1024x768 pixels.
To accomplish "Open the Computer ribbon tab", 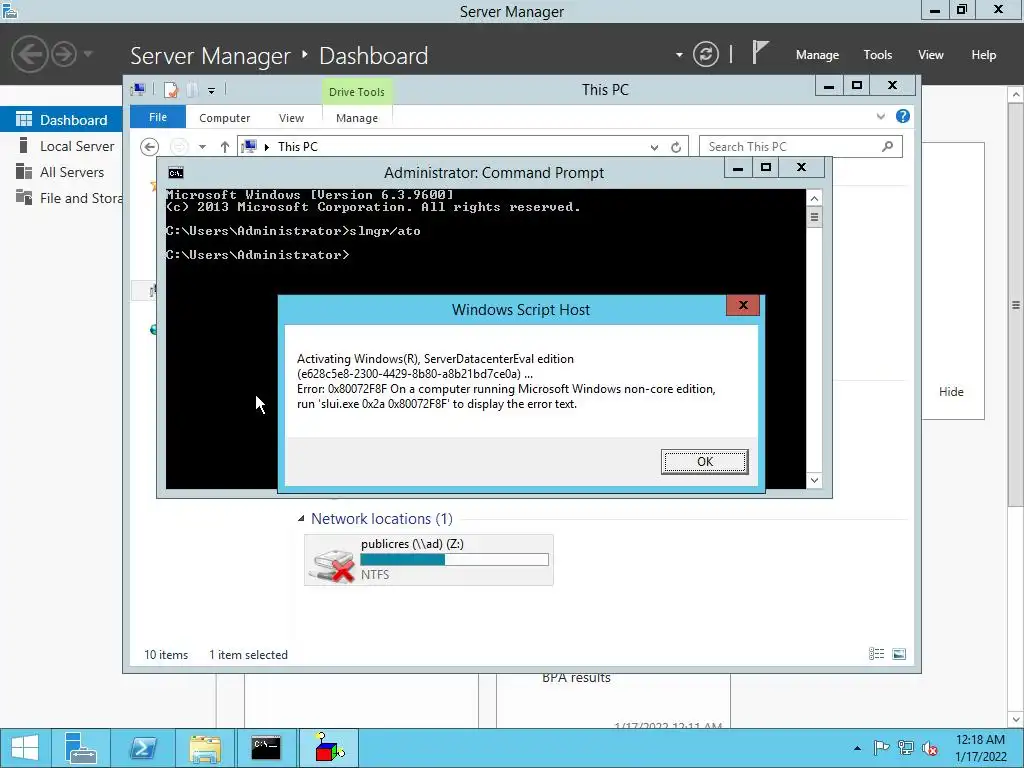I will 224,118.
